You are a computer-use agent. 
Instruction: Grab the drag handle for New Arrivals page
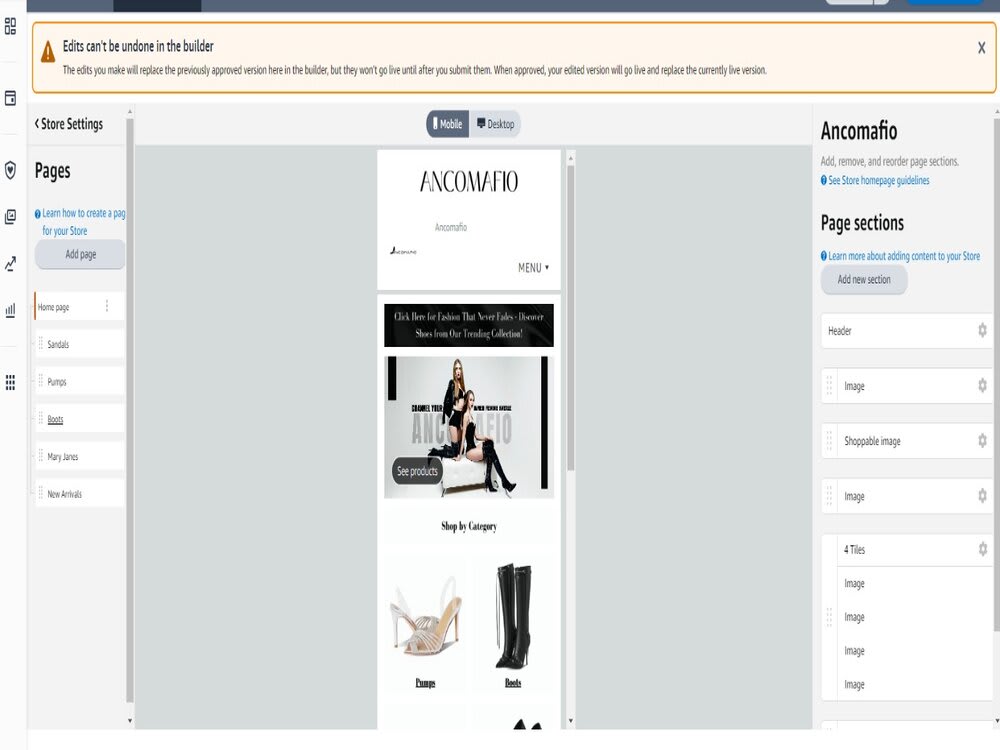41,494
